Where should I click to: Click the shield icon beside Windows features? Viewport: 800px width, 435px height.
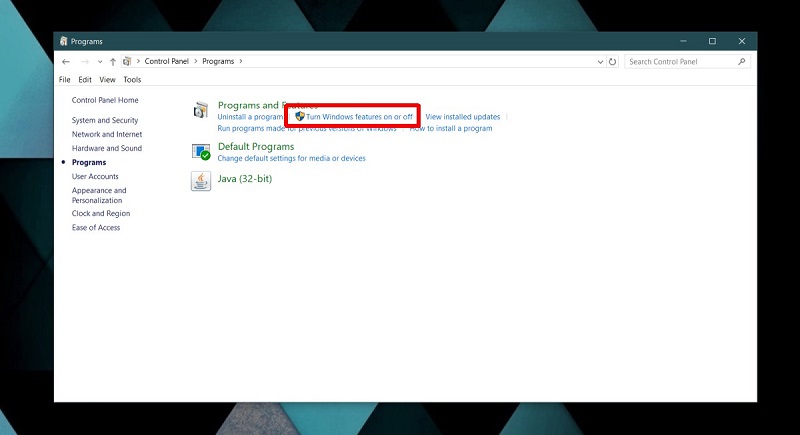[300, 116]
